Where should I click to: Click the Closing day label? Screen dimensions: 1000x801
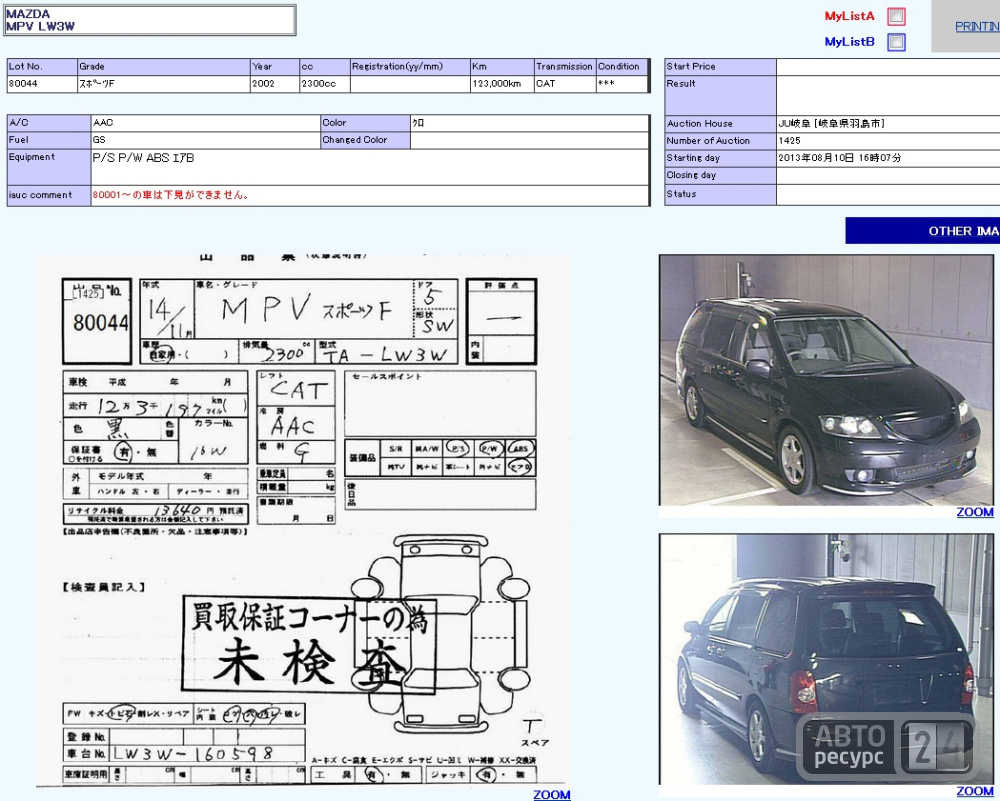click(x=691, y=175)
